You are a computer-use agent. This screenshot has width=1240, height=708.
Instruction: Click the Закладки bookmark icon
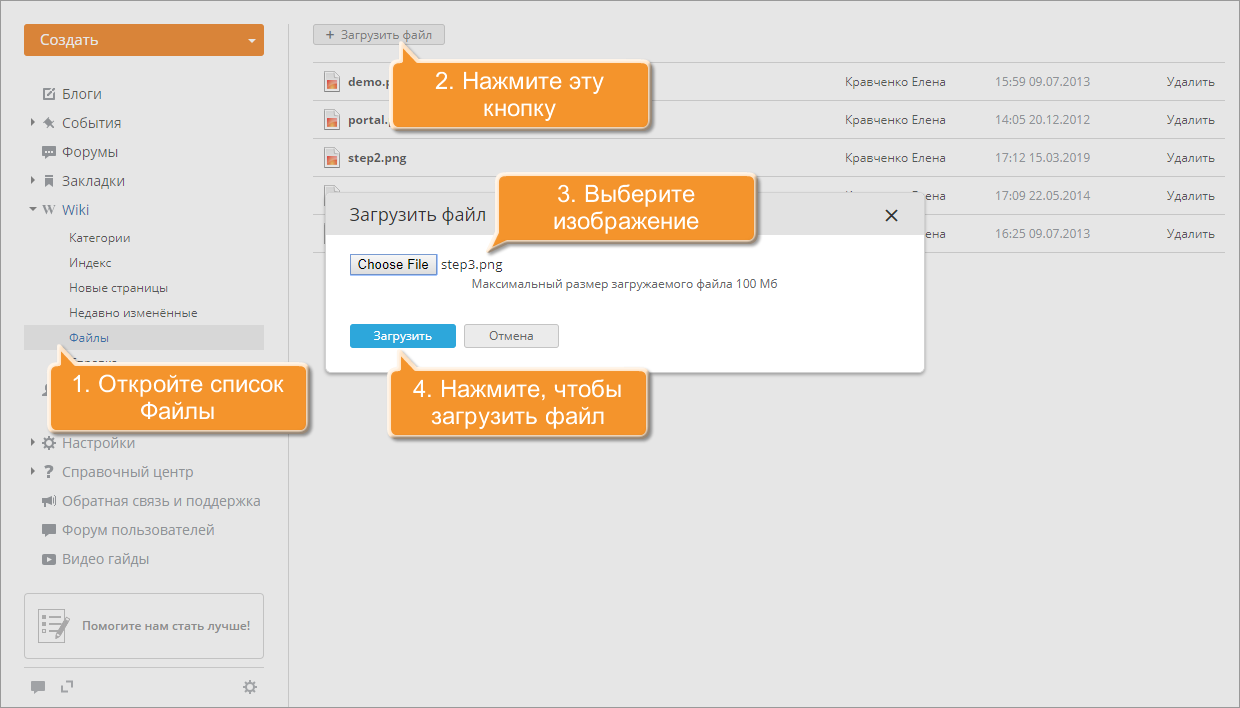[x=49, y=181]
